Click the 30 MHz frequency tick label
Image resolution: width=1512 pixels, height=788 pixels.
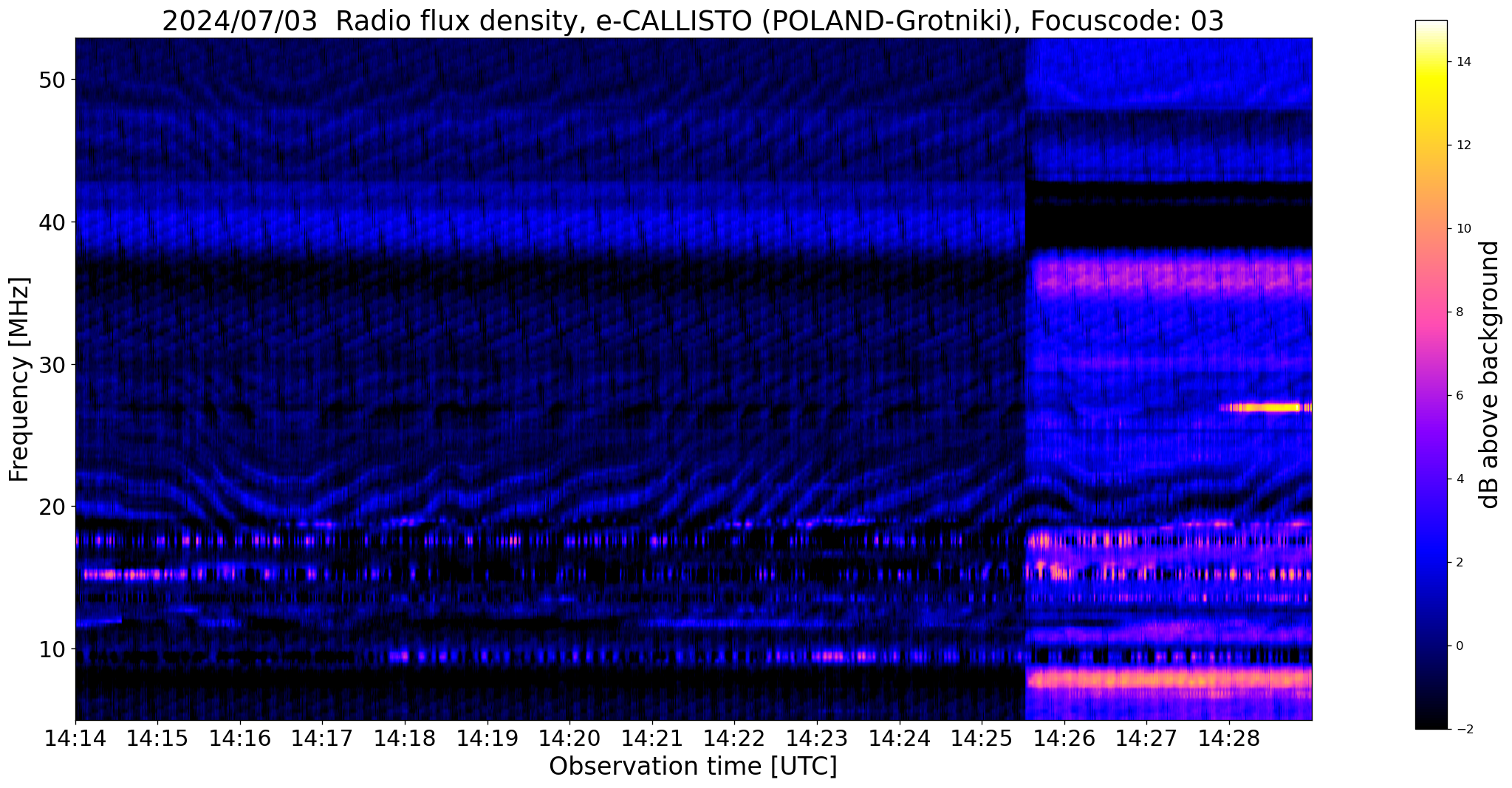[51, 365]
